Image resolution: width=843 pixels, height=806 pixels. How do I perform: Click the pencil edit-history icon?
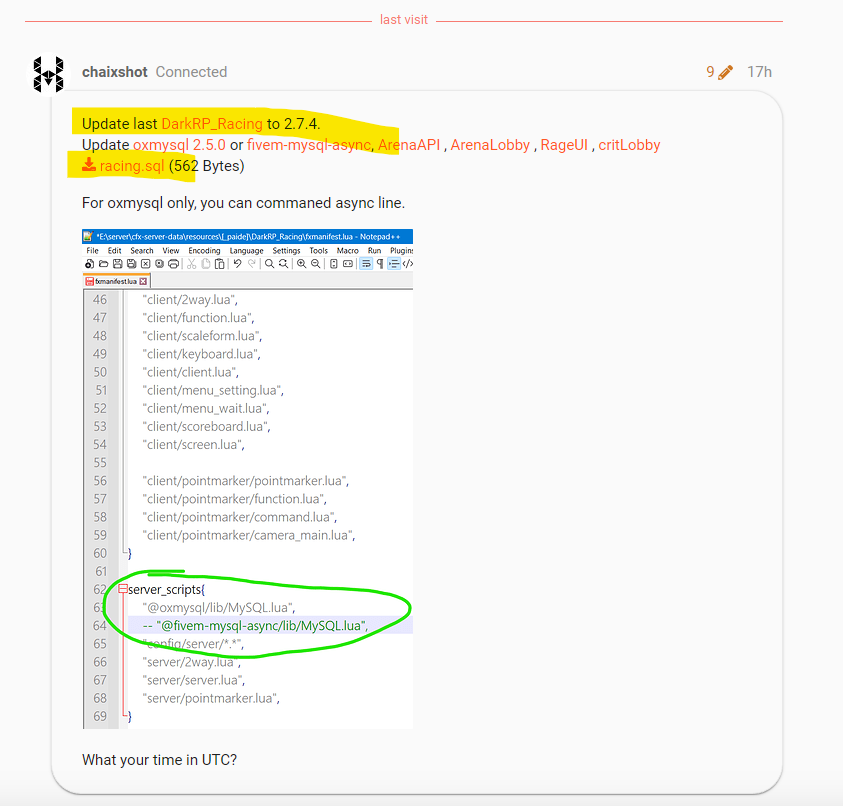725,72
